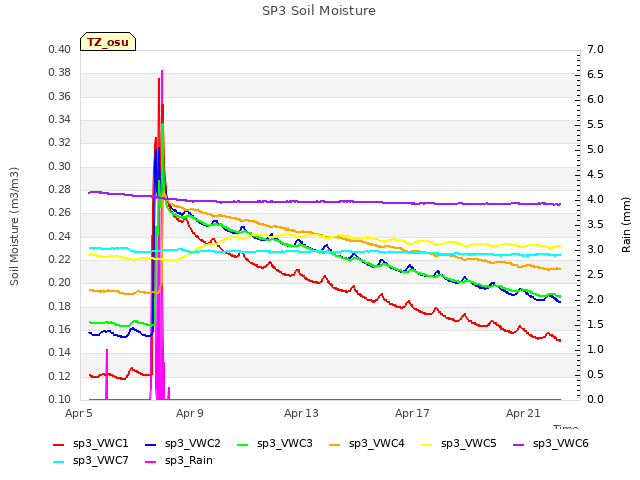
Task: Click the sp3_VWC1 legend label
Action: (x=100, y=443)
